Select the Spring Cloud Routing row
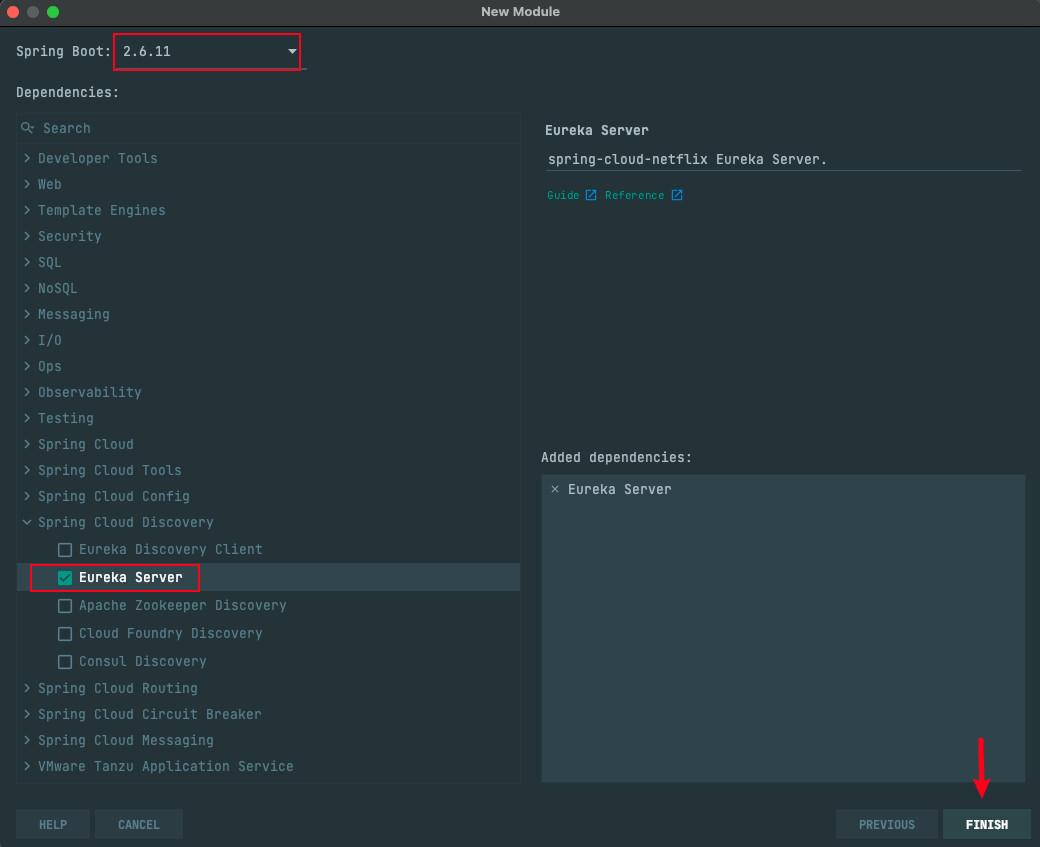The image size is (1040, 847). click(x=269, y=688)
